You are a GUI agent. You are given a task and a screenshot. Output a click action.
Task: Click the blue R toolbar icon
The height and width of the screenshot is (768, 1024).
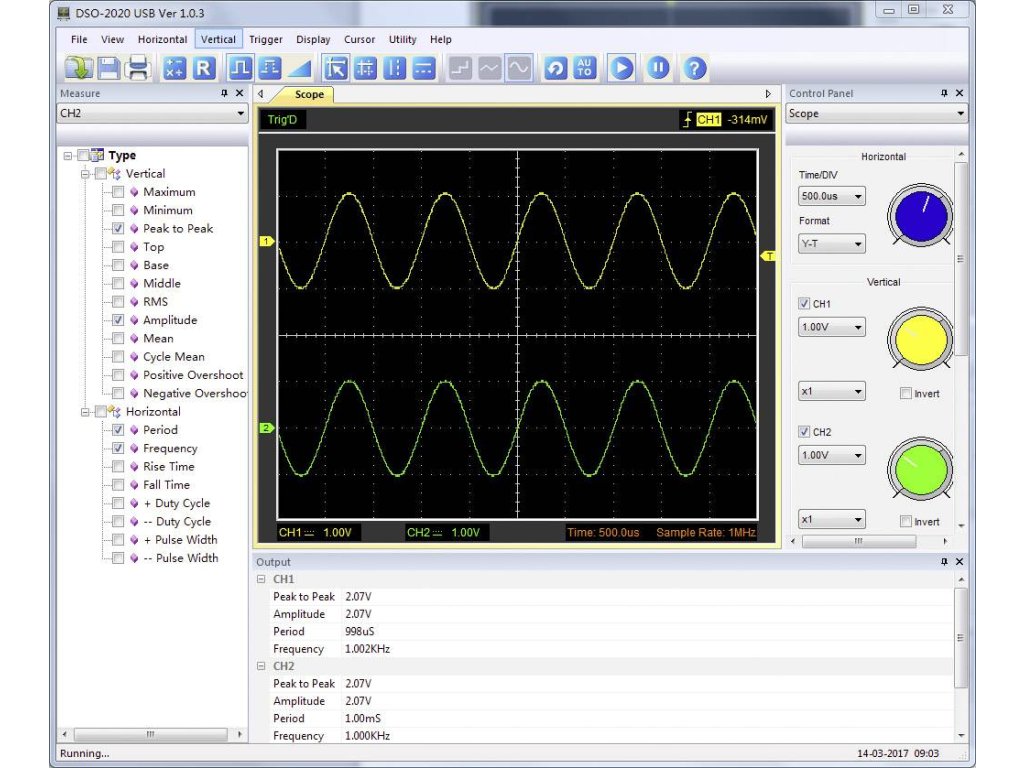(204, 68)
